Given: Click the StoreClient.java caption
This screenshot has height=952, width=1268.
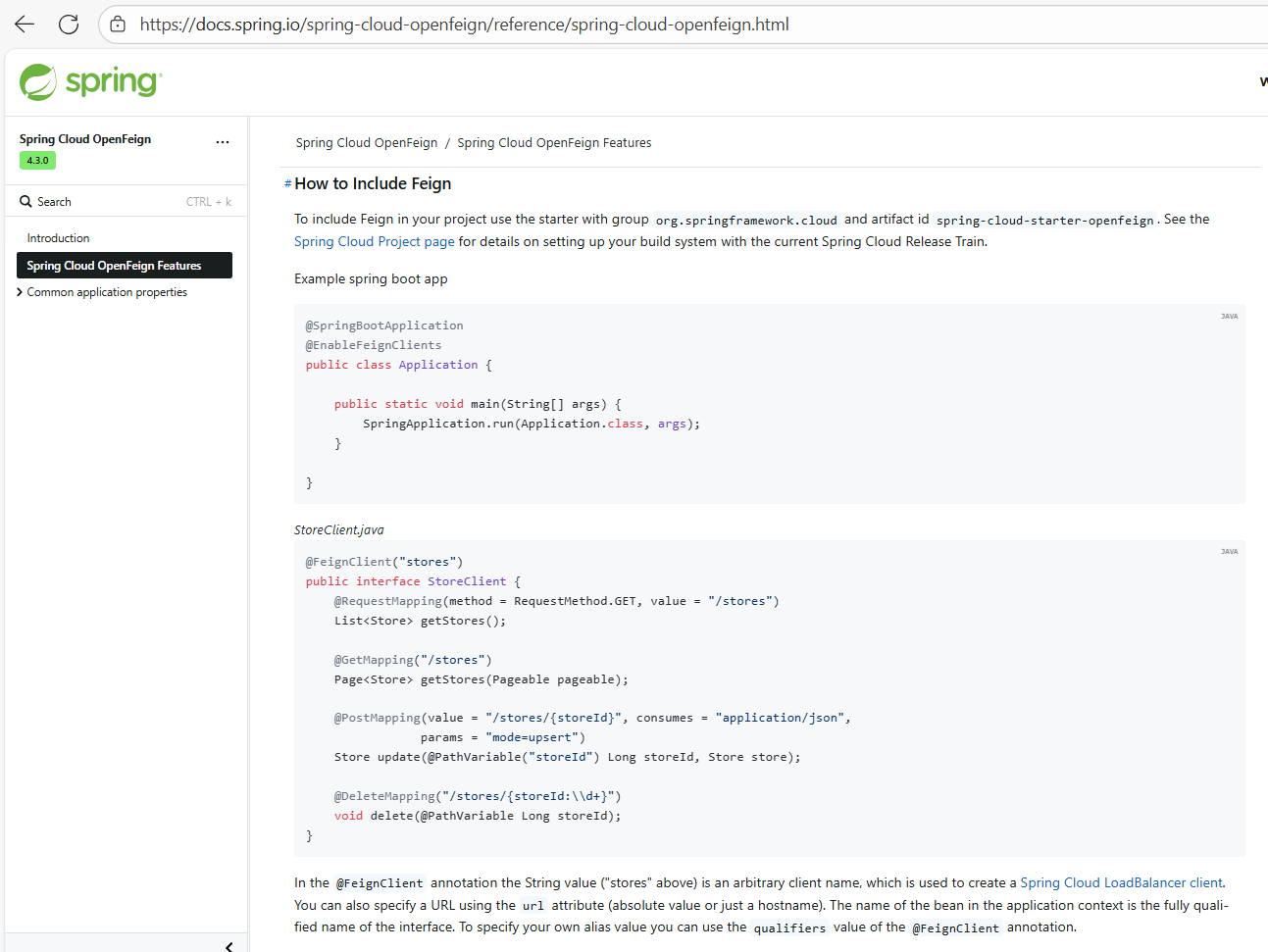Looking at the screenshot, I should coord(339,529).
